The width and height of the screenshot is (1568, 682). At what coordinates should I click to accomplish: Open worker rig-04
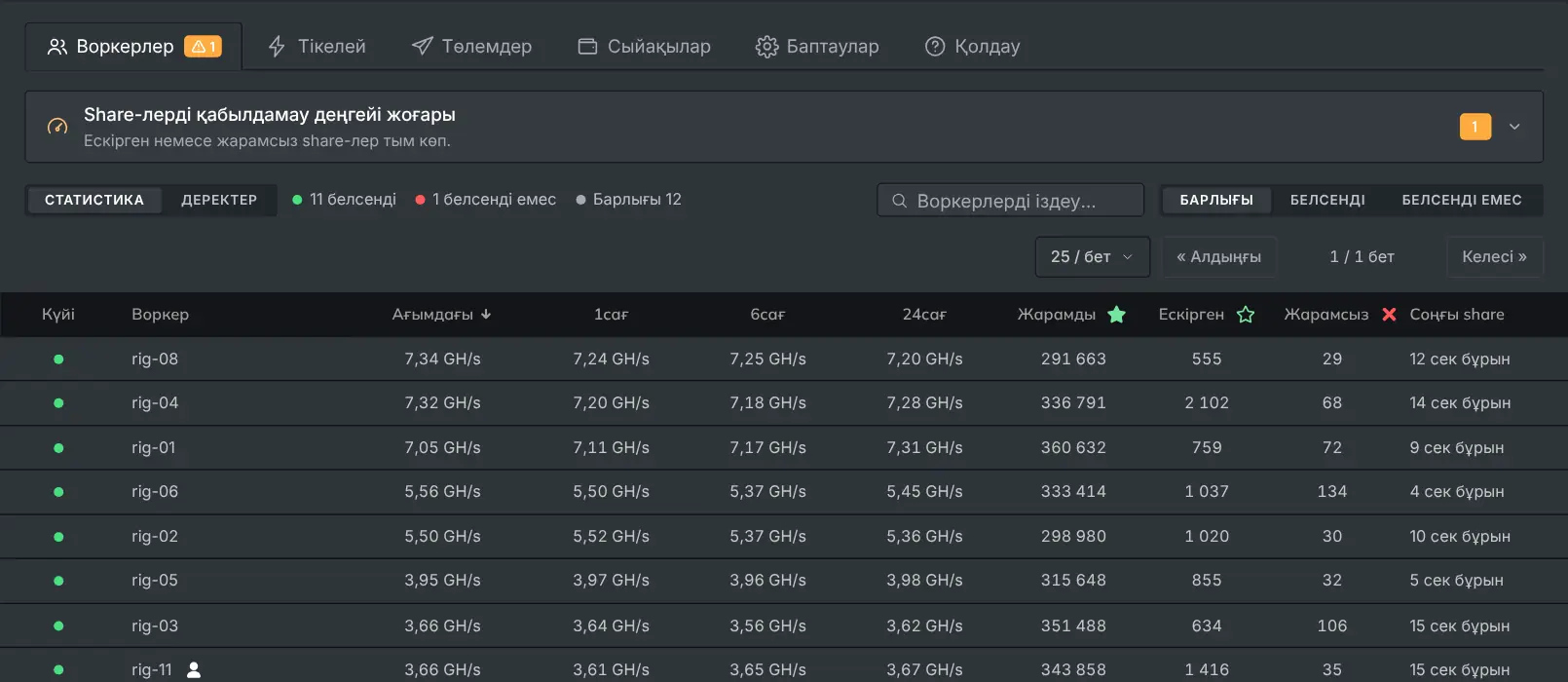[155, 403]
